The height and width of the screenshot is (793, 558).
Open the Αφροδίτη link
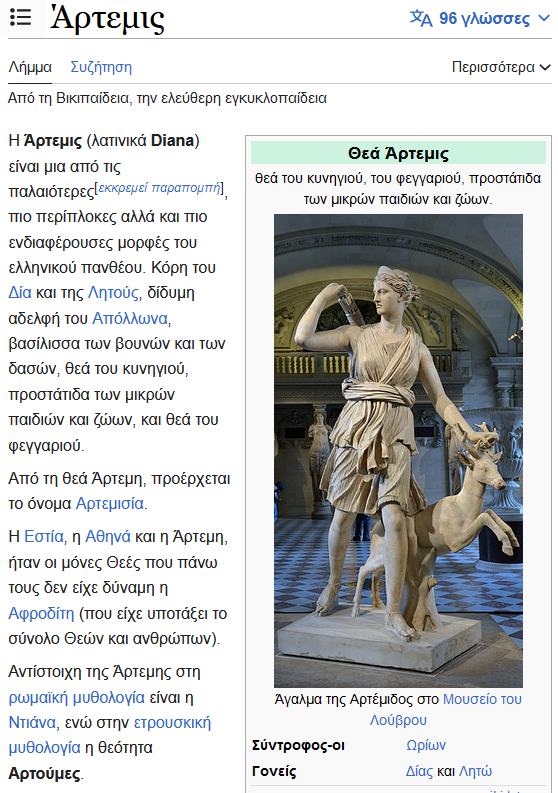pyautogui.click(x=41, y=613)
